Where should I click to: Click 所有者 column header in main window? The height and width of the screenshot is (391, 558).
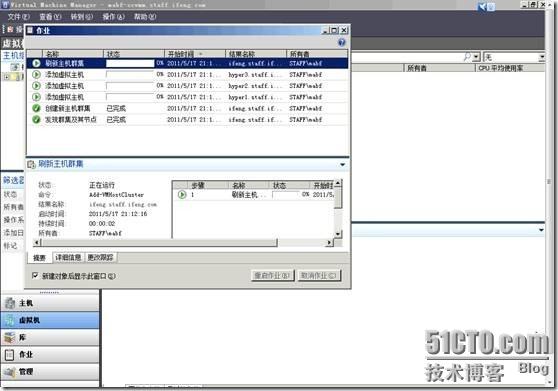[x=440, y=68]
